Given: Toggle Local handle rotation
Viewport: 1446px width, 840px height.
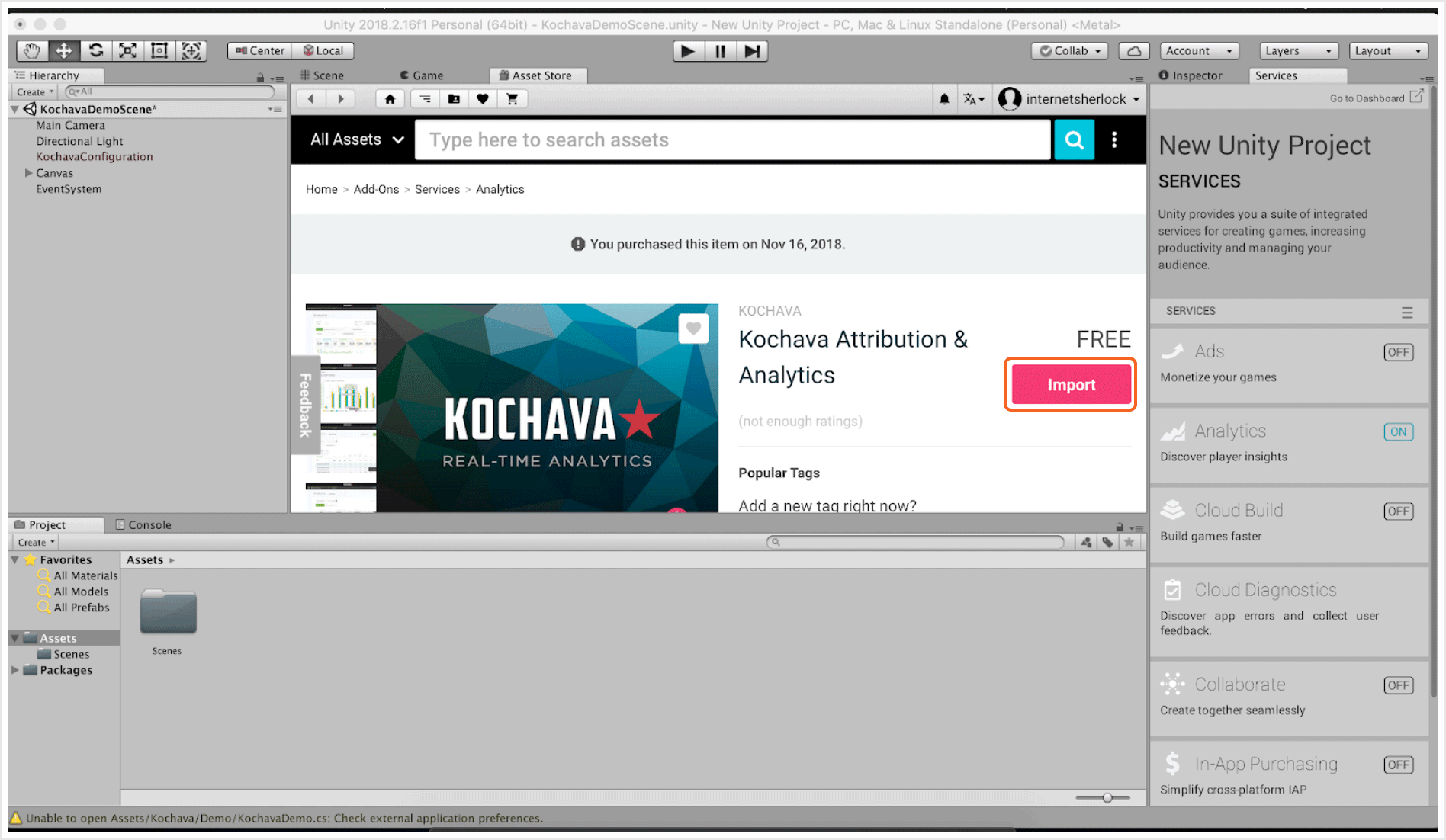Looking at the screenshot, I should pyautogui.click(x=323, y=51).
